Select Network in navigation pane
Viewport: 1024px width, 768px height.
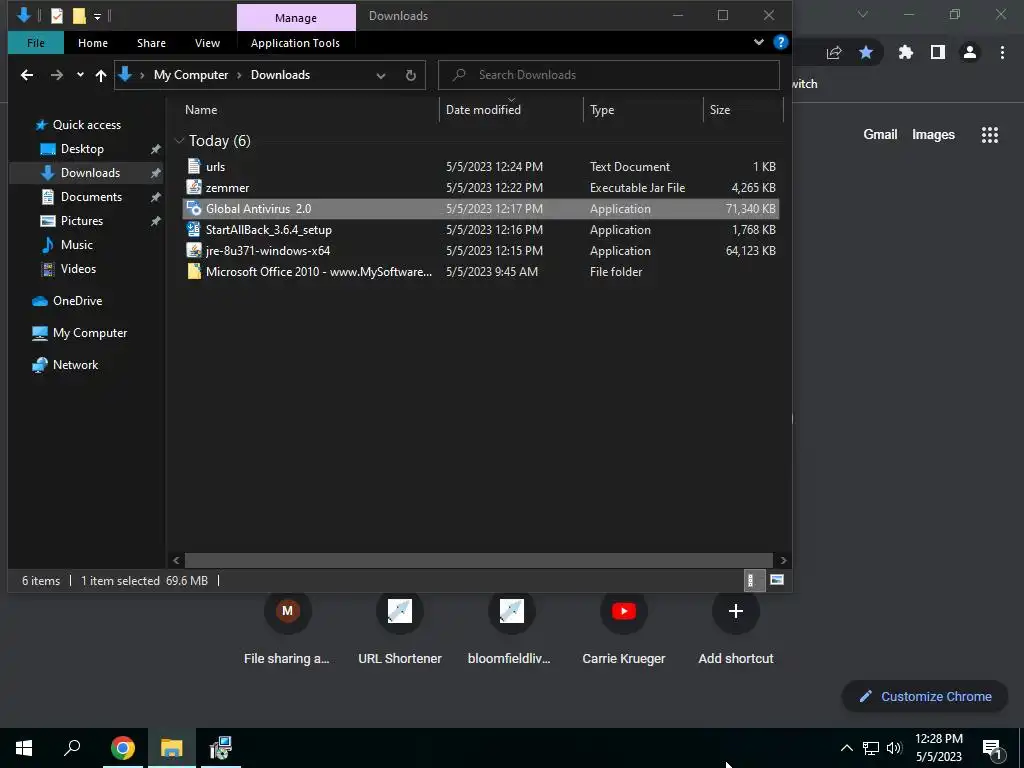click(75, 365)
